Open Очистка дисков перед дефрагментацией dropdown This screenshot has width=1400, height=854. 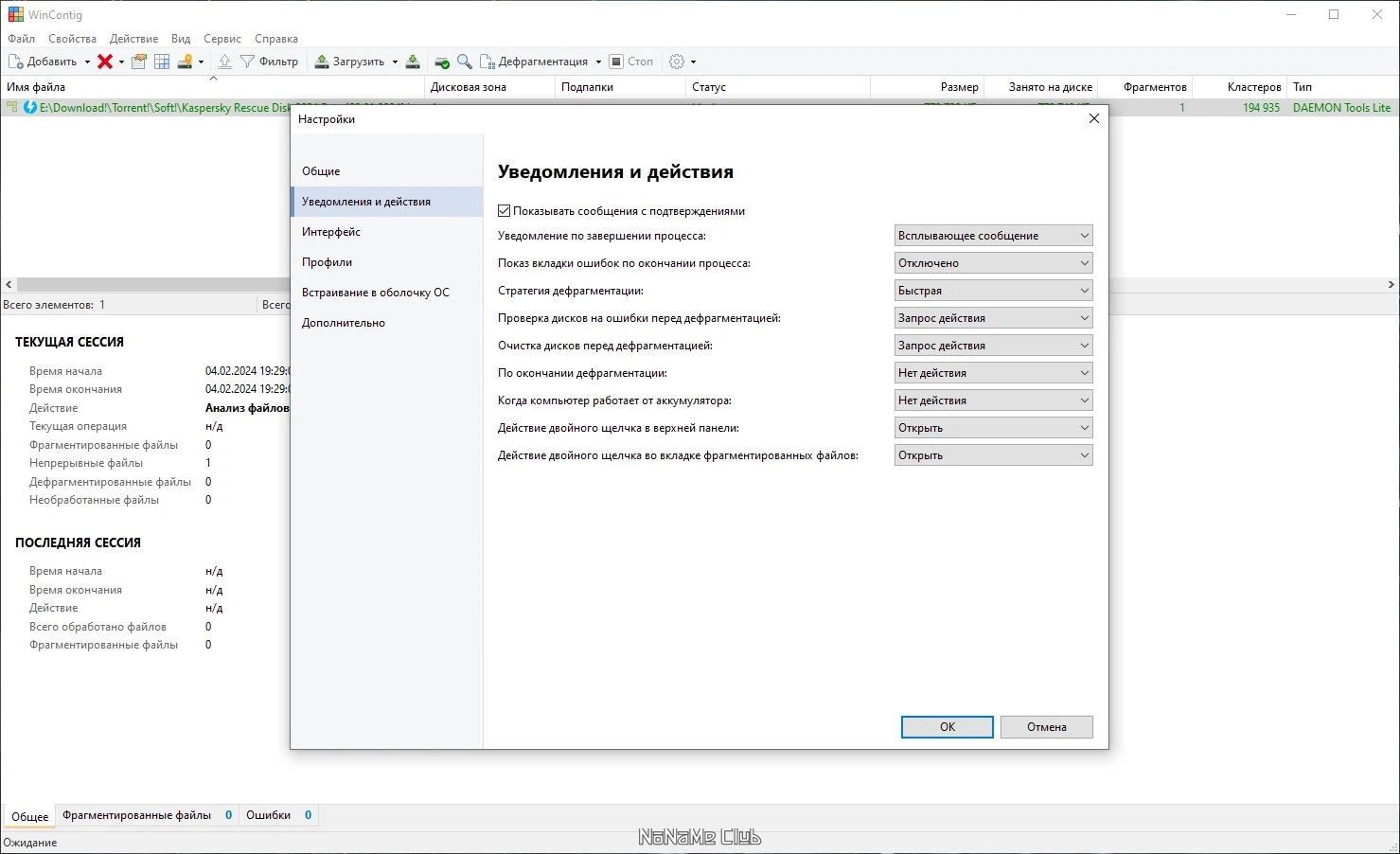click(x=994, y=346)
